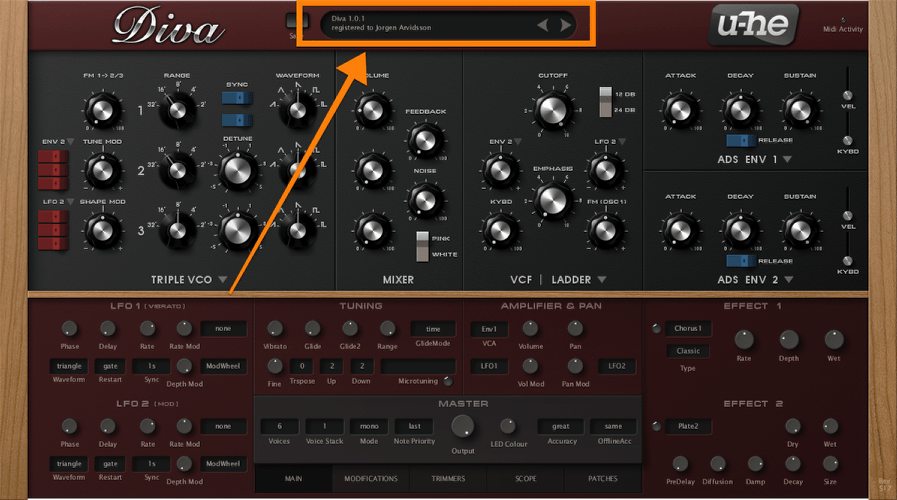Viewport: 897px width, 500px height.
Task: Toggle the Pink/White noise switch
Action: [423, 245]
